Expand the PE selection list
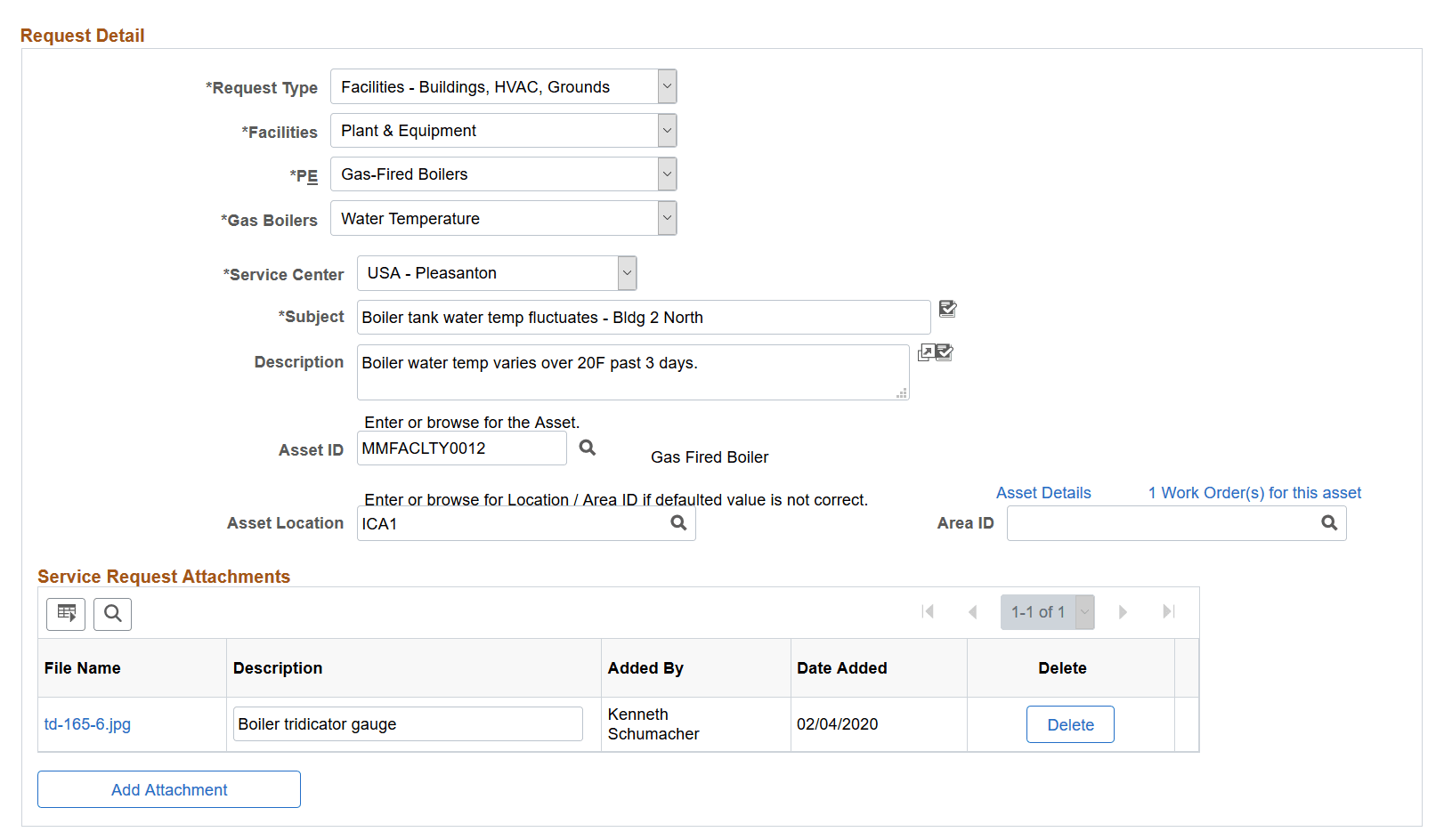 pyautogui.click(x=666, y=174)
